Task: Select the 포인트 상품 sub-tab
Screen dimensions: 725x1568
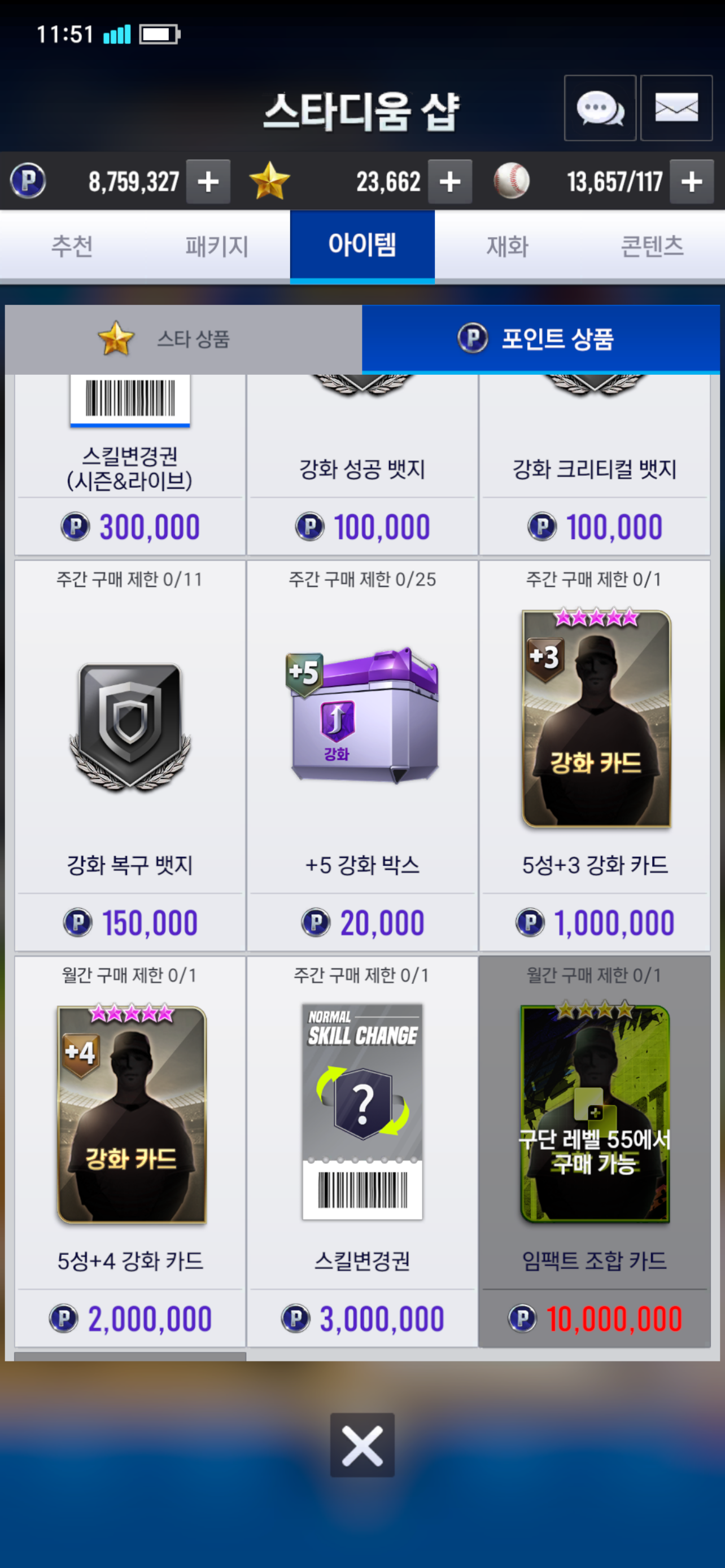Action: click(x=540, y=339)
